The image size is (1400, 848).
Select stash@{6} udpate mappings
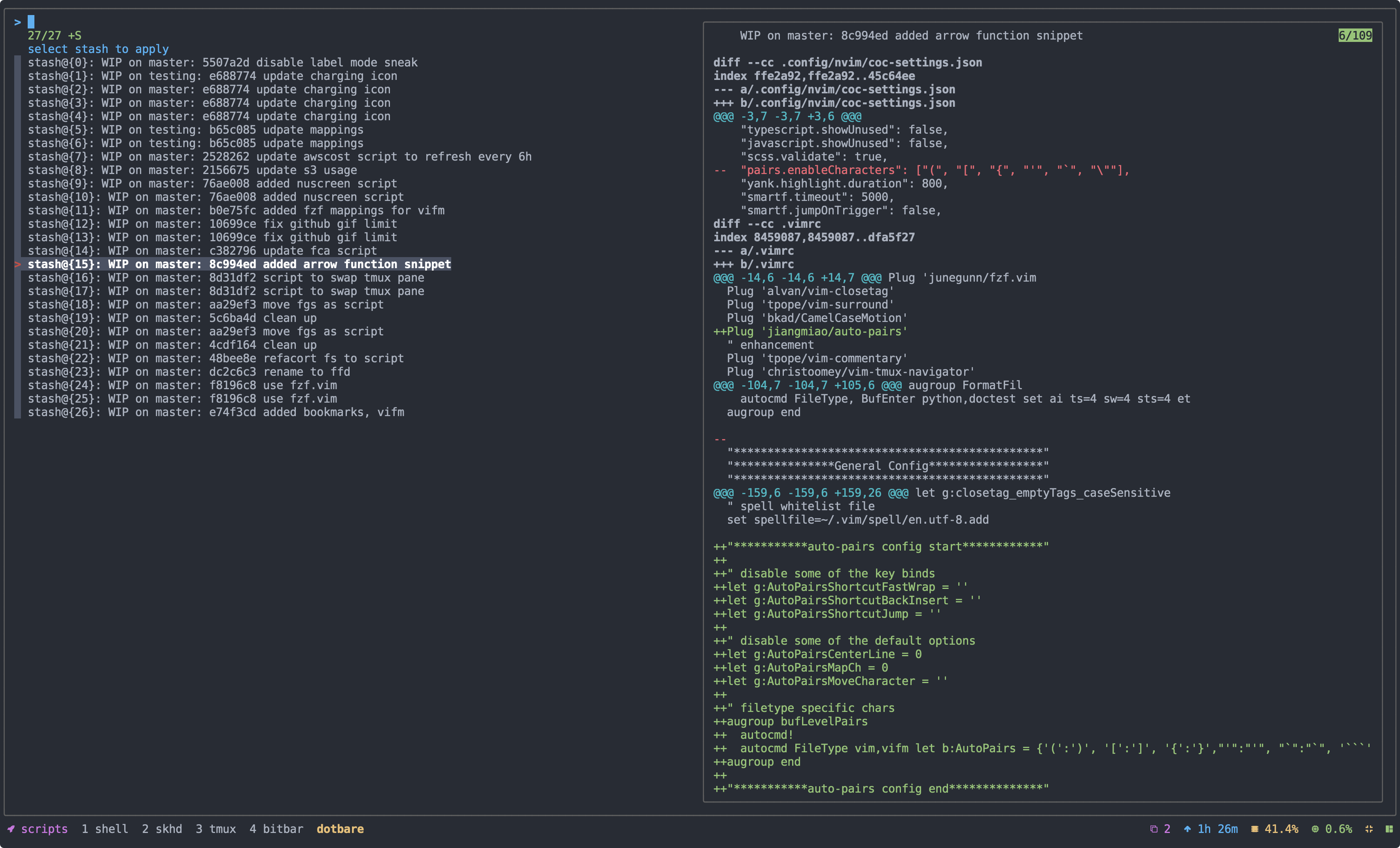[195, 143]
